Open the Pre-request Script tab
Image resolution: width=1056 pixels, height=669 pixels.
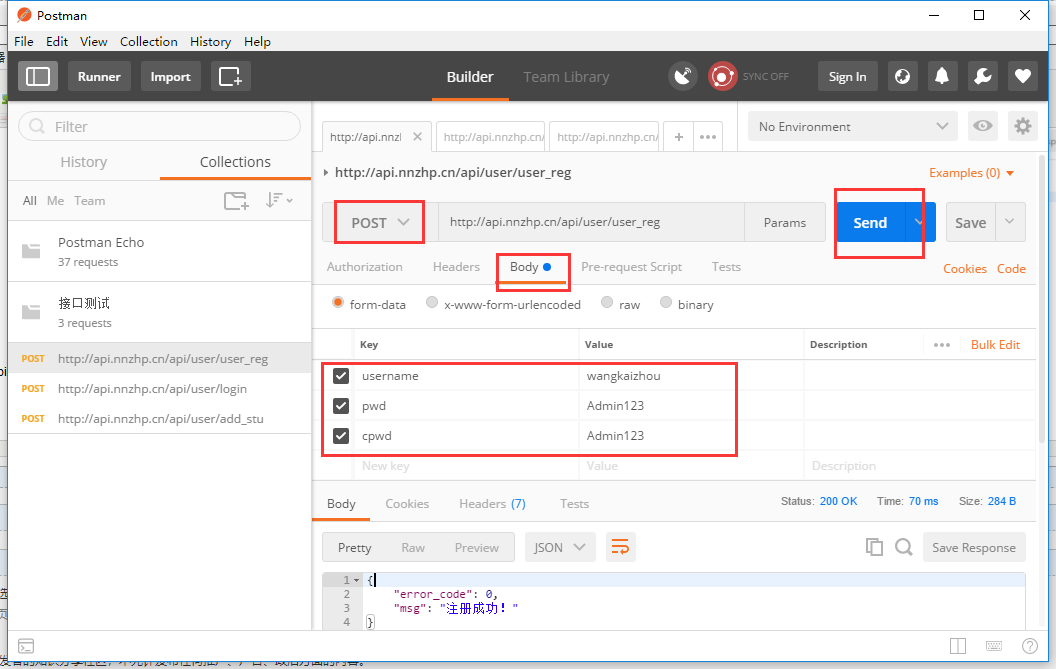(x=631, y=267)
